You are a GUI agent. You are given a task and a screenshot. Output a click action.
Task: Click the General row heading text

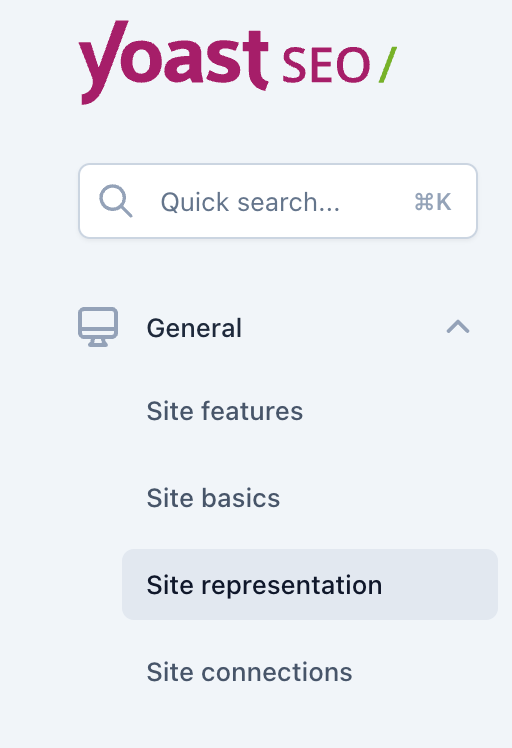pyautogui.click(x=194, y=328)
